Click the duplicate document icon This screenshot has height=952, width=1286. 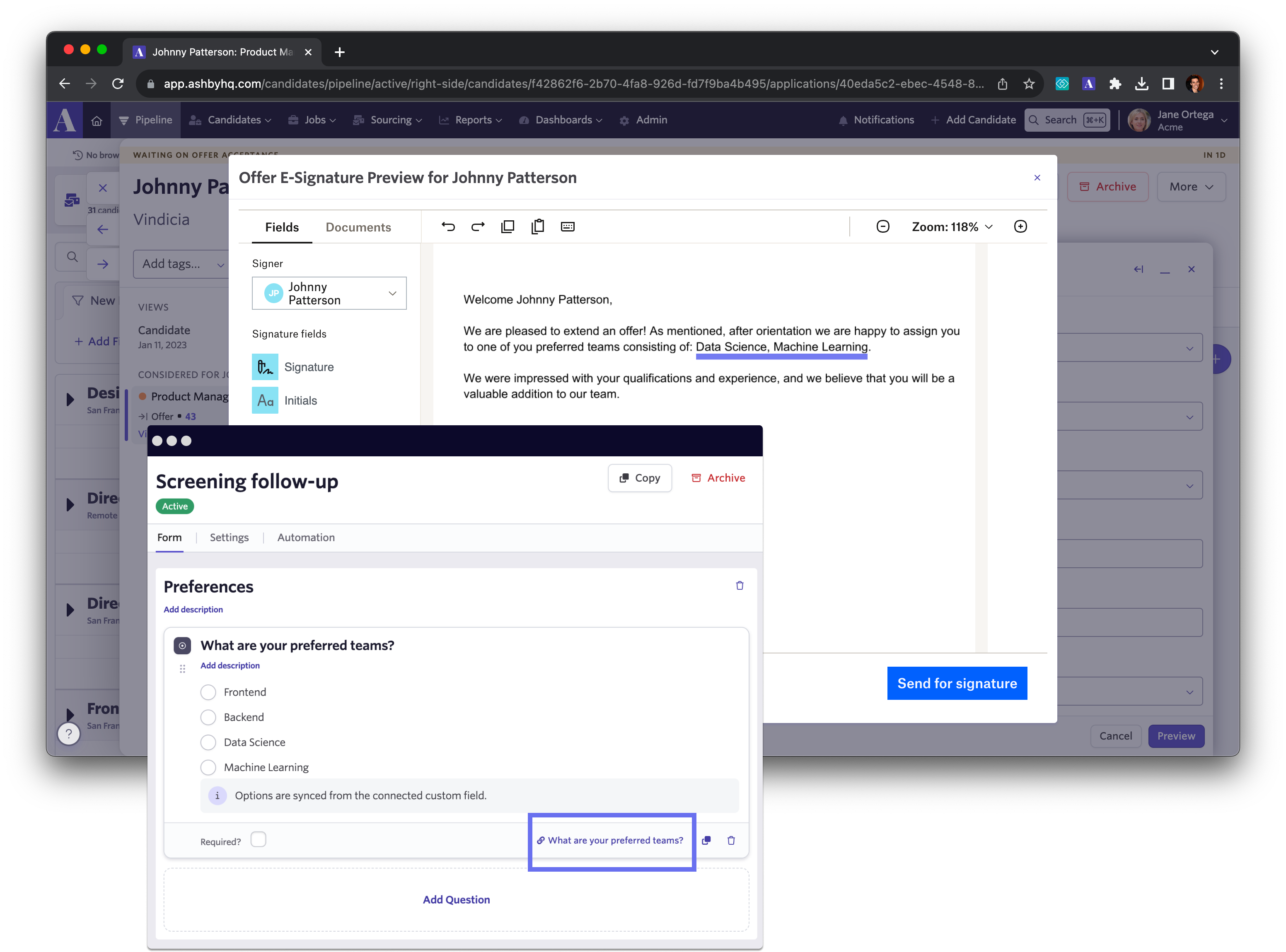[x=508, y=227]
